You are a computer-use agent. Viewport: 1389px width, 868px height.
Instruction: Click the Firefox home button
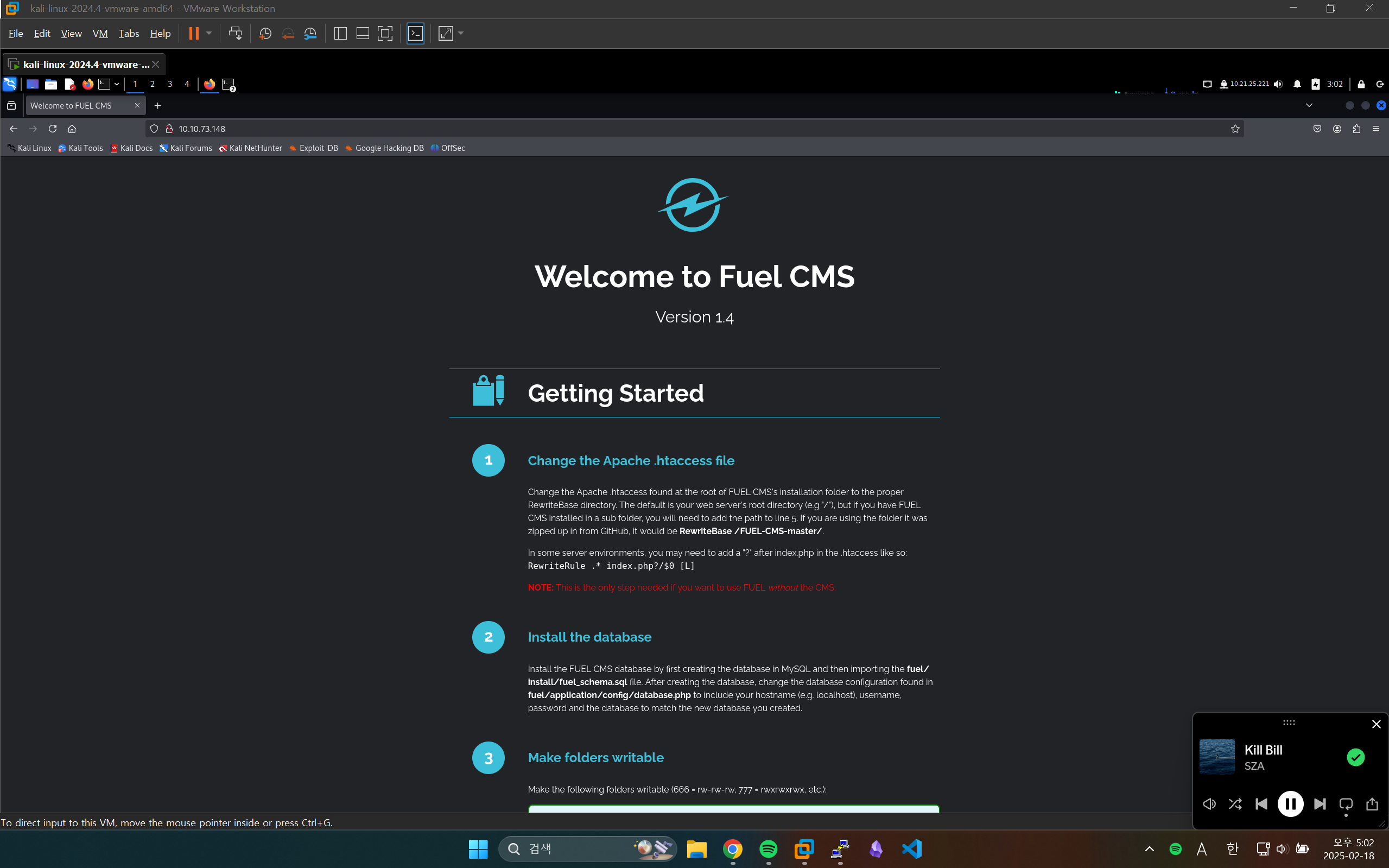(72, 129)
